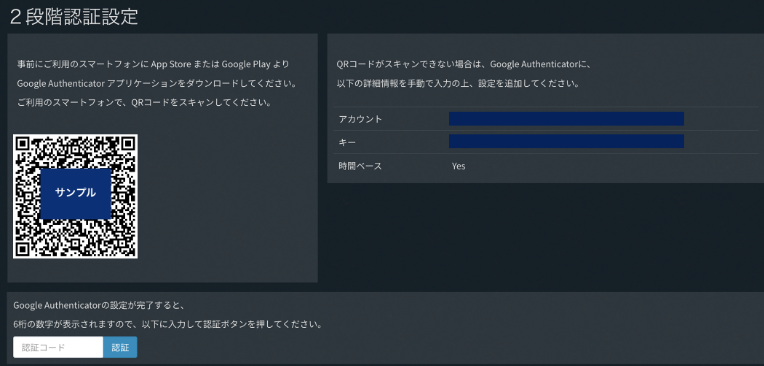Click the top-left finder pattern of QR code

(23, 144)
